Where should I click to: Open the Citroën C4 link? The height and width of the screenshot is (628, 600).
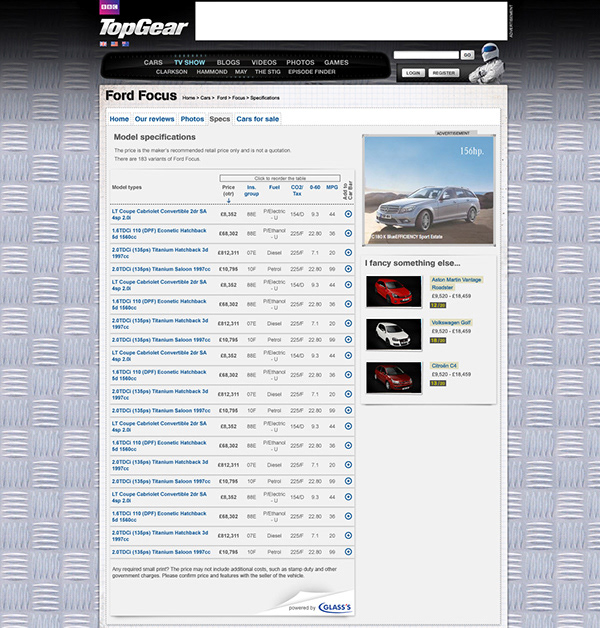click(444, 366)
